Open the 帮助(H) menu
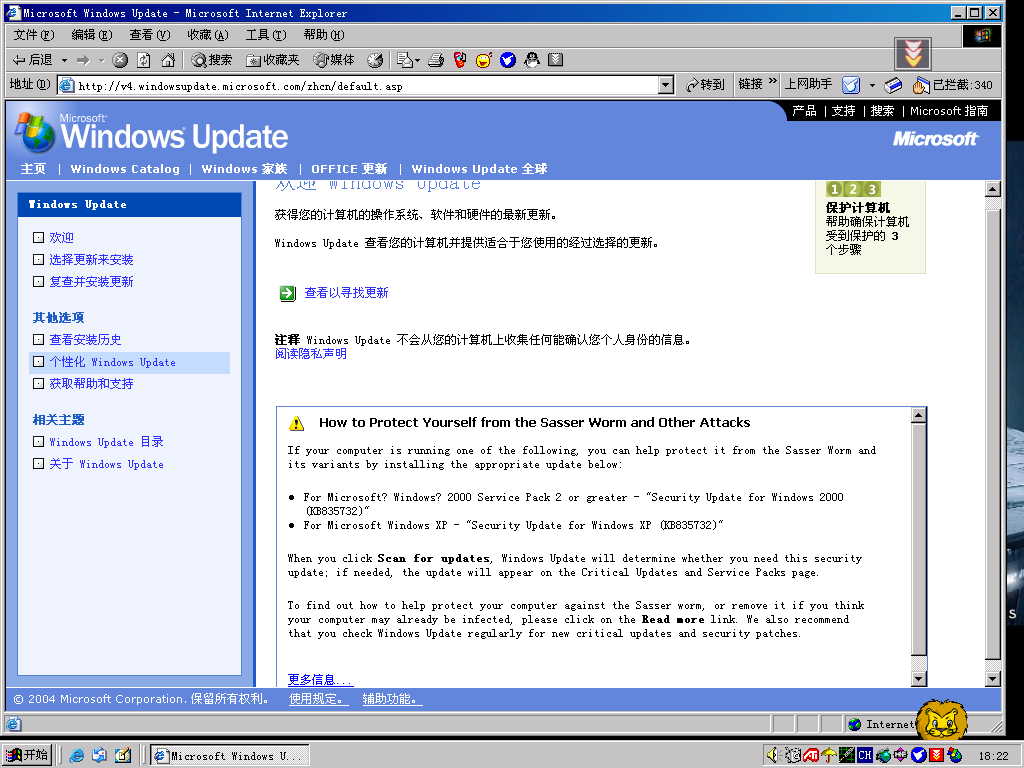The image size is (1024, 768). (x=324, y=35)
